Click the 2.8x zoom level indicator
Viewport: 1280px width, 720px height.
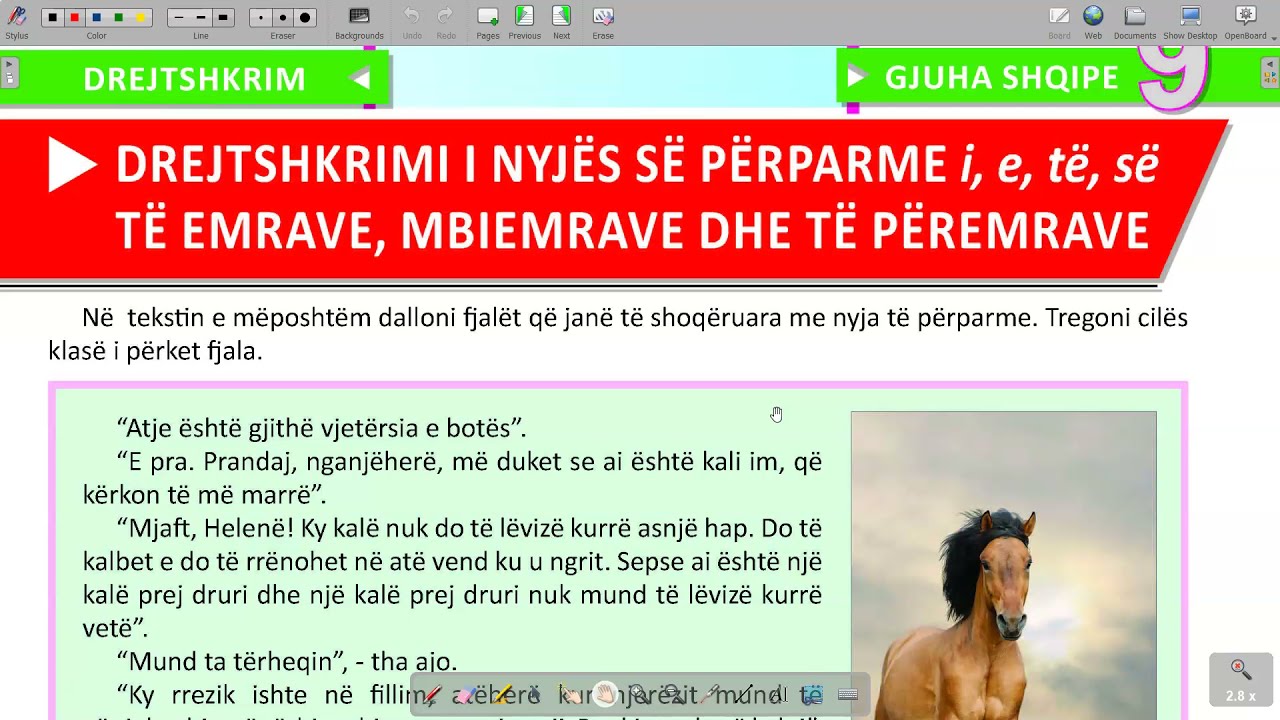(1240, 681)
